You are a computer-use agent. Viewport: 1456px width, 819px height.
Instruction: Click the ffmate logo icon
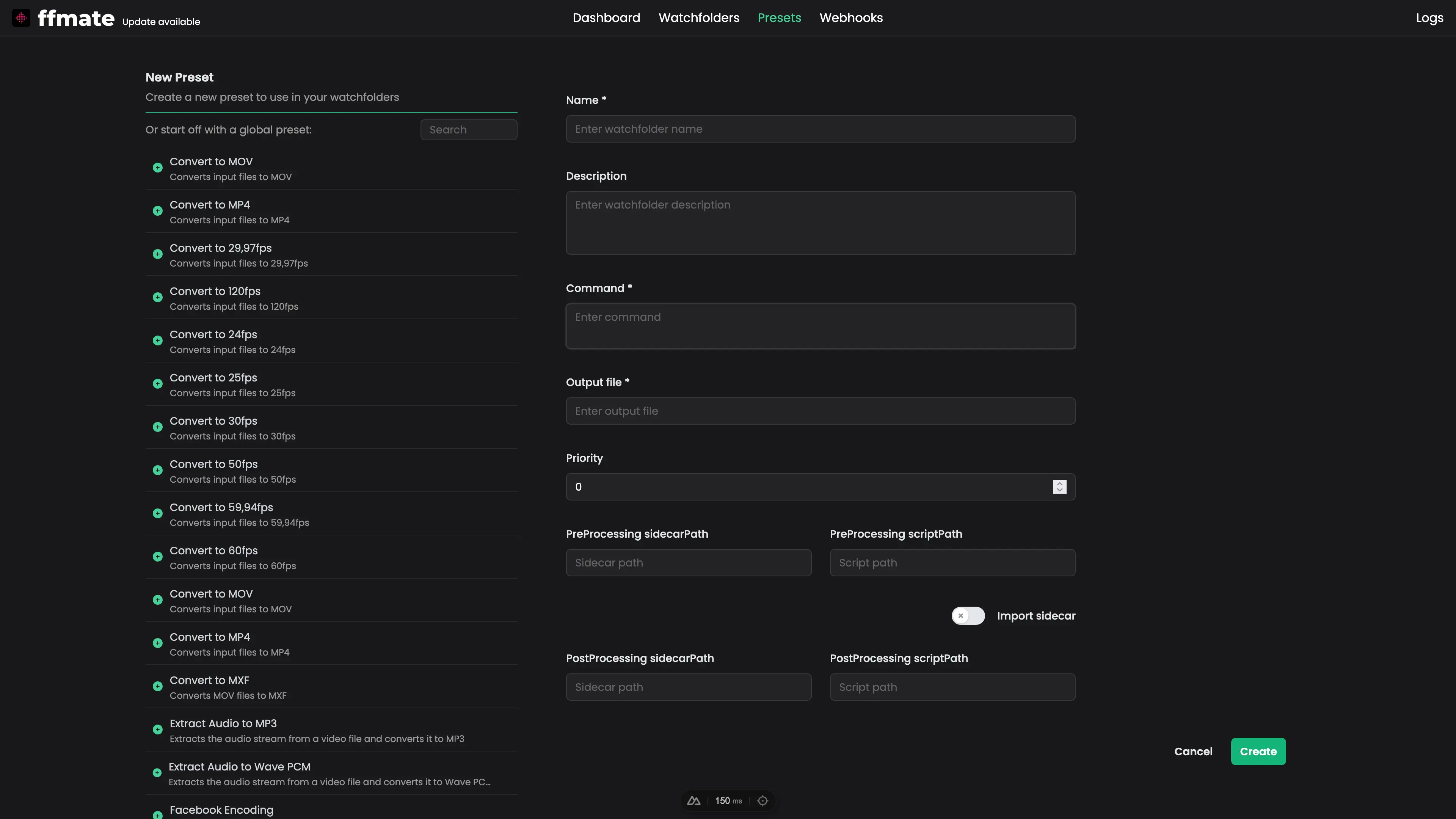click(x=21, y=18)
